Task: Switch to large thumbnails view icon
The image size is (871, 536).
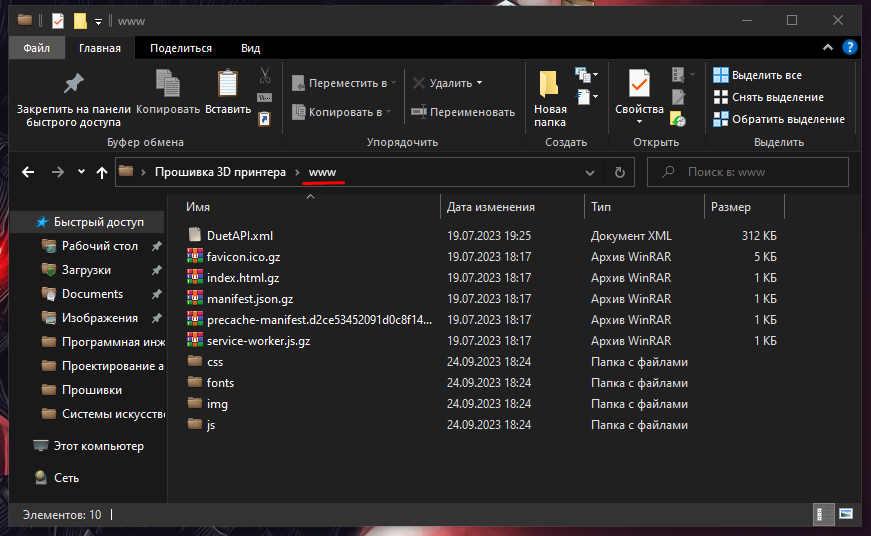Action: click(846, 514)
